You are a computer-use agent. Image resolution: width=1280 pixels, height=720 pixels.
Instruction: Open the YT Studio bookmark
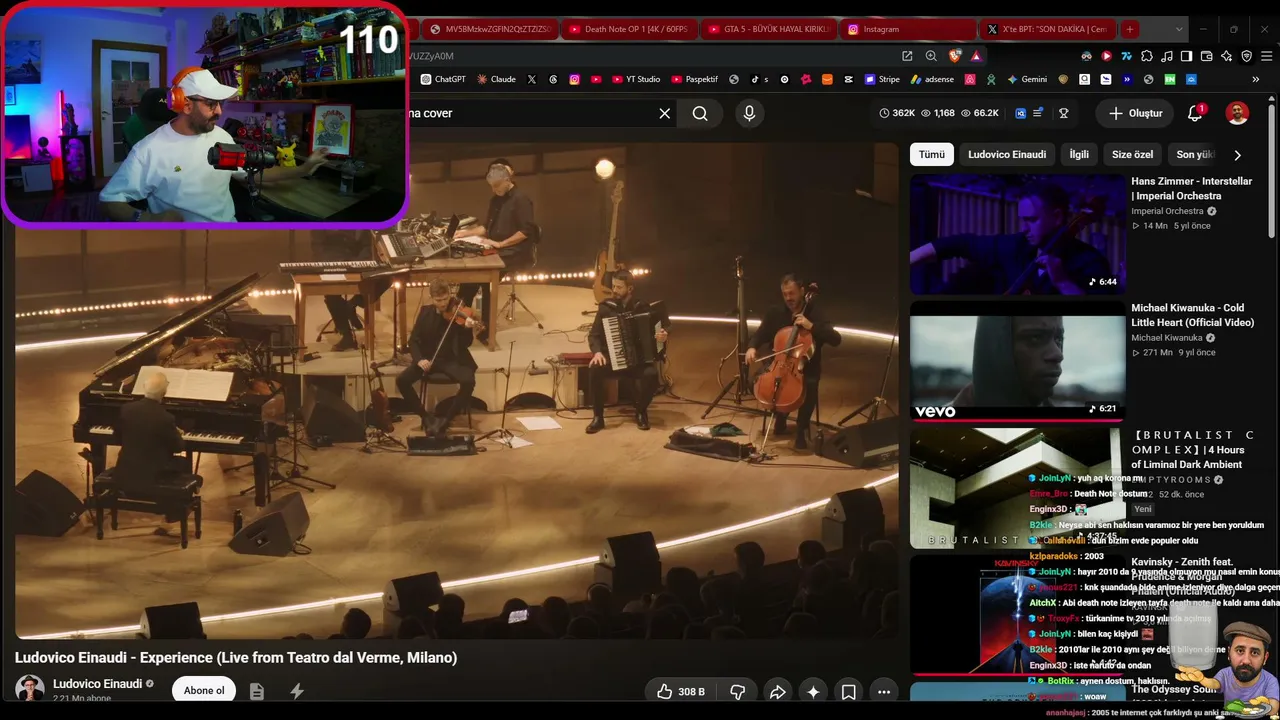click(635, 79)
